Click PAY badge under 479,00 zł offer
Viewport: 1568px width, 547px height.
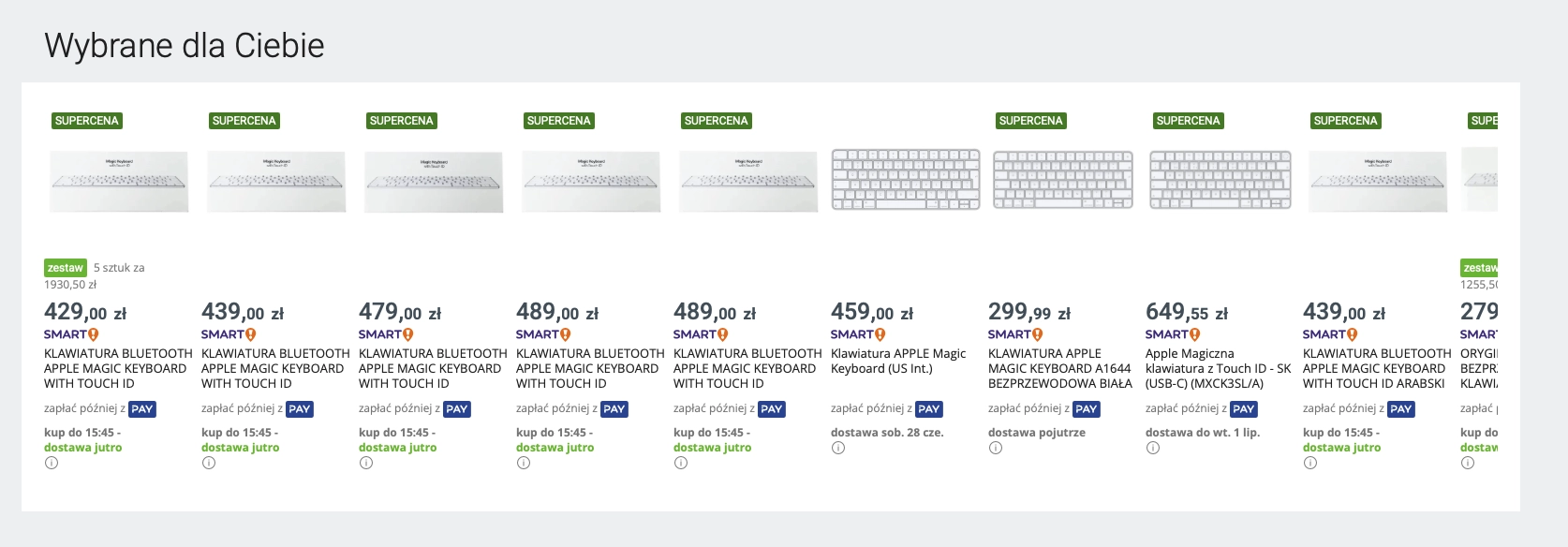pyautogui.click(x=456, y=409)
